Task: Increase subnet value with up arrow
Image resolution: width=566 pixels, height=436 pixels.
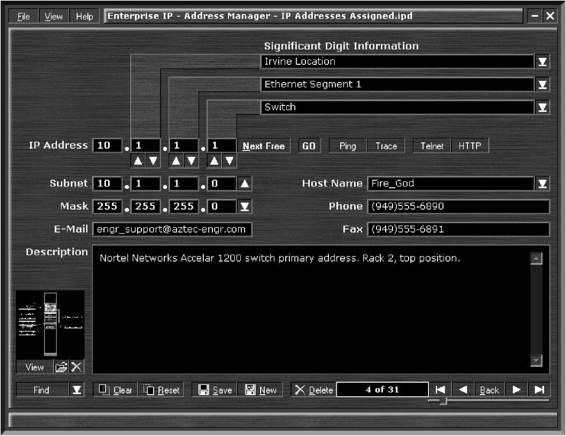Action: coord(244,183)
